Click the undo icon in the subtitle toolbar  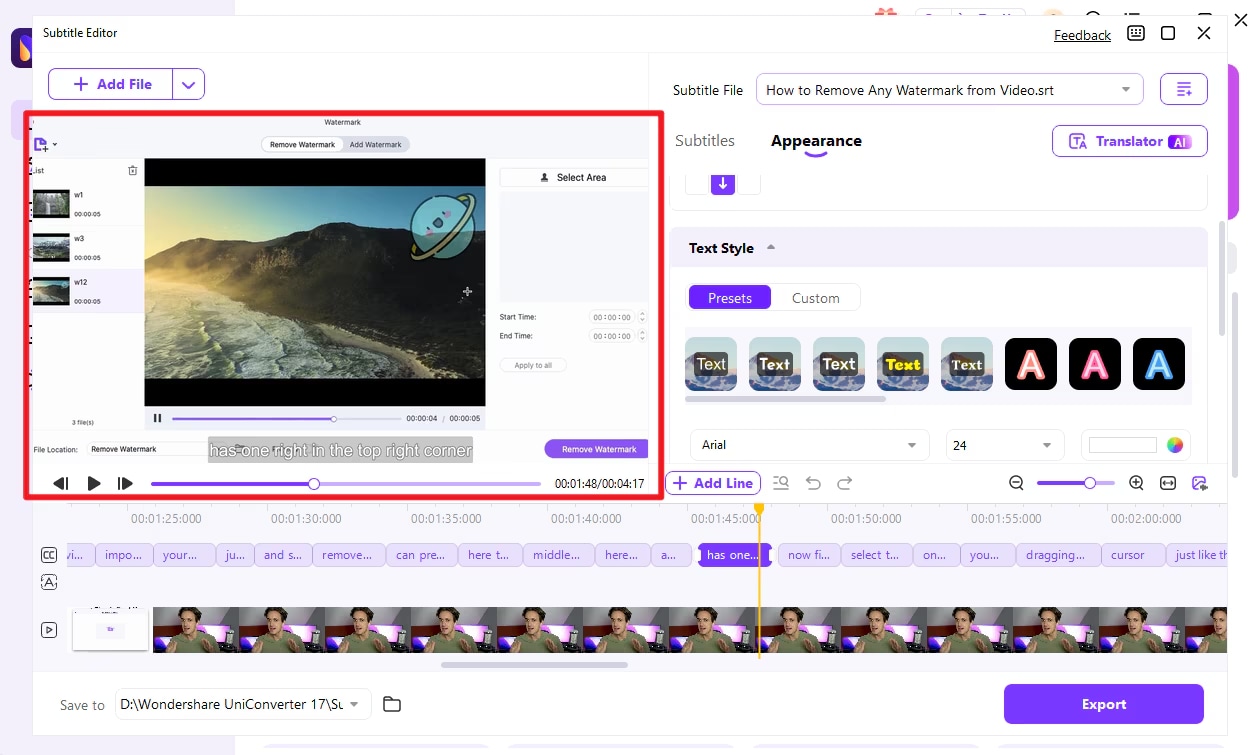[x=813, y=482]
